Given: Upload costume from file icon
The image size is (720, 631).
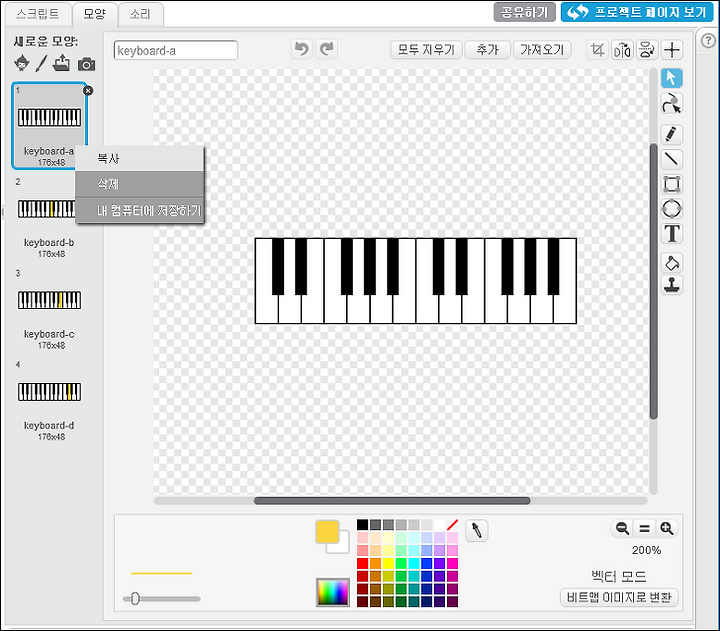Looking at the screenshot, I should coord(61,63).
